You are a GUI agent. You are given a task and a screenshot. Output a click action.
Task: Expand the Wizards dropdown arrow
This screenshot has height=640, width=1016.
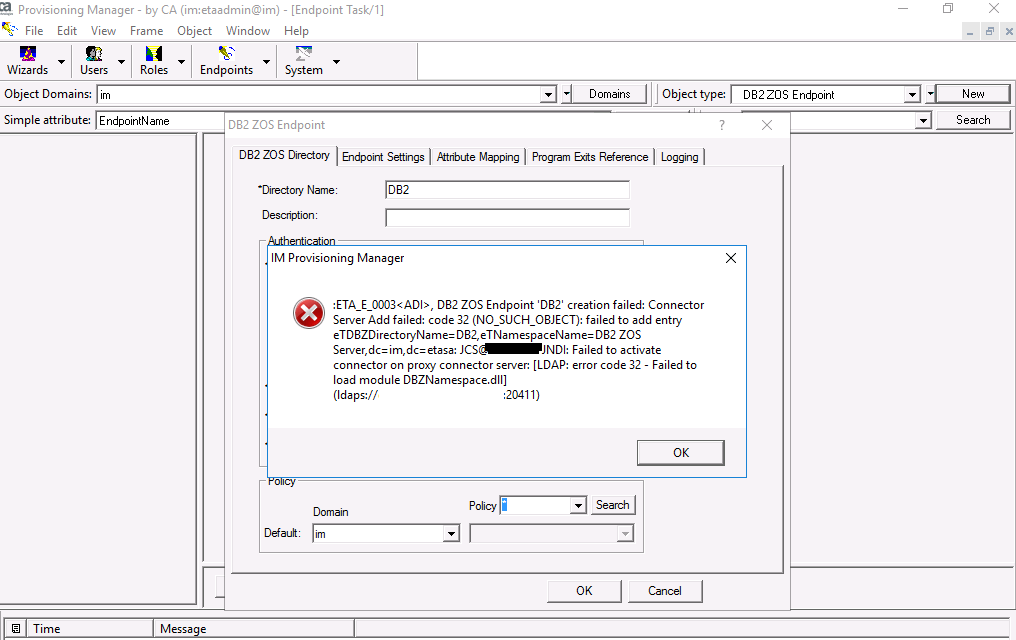point(62,62)
